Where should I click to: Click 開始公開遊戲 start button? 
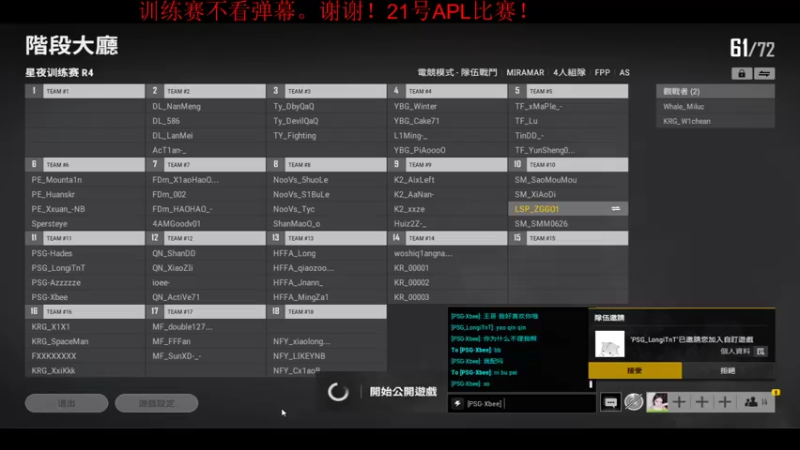coord(403,392)
